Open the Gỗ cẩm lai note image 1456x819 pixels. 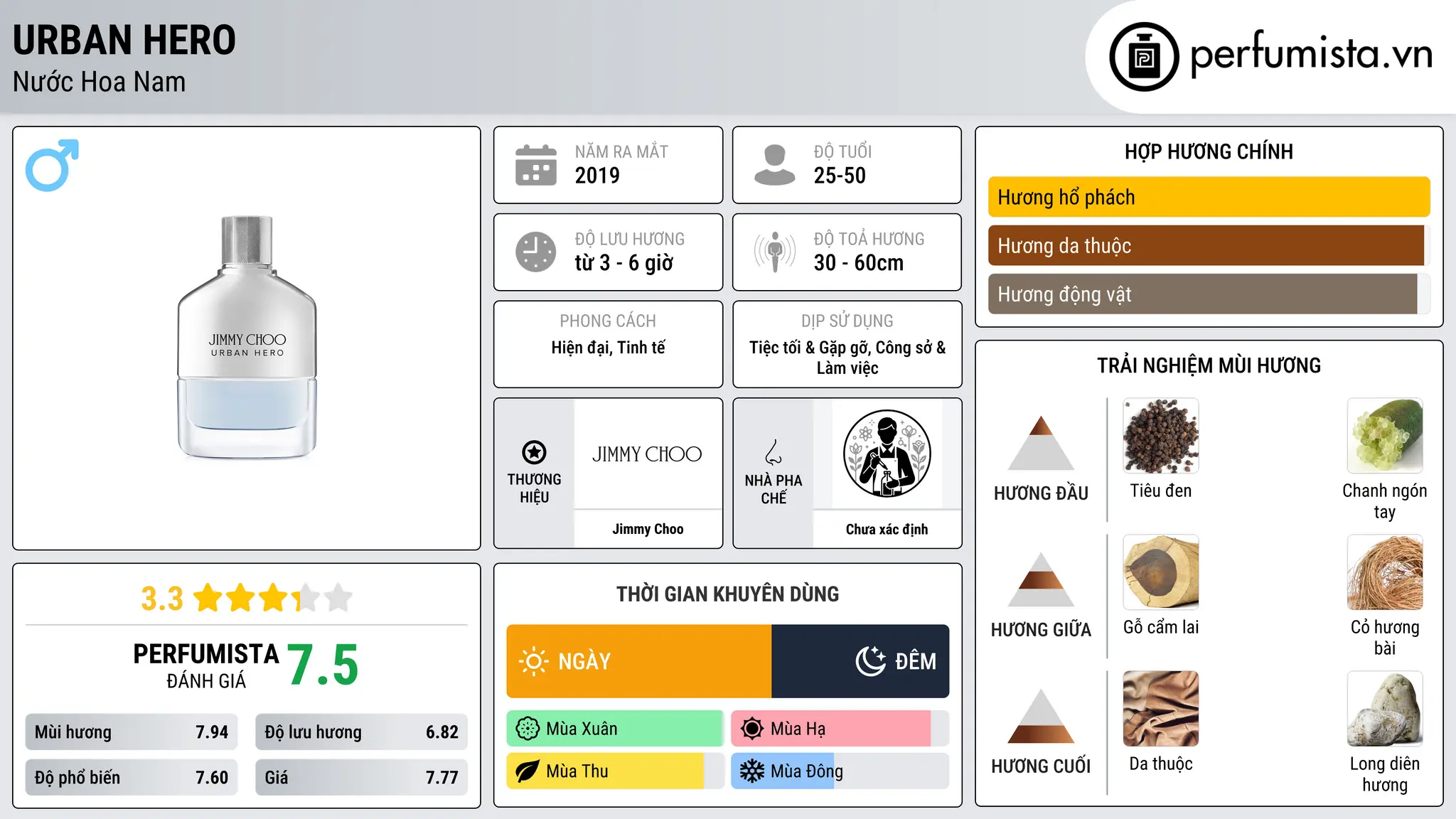point(1160,572)
